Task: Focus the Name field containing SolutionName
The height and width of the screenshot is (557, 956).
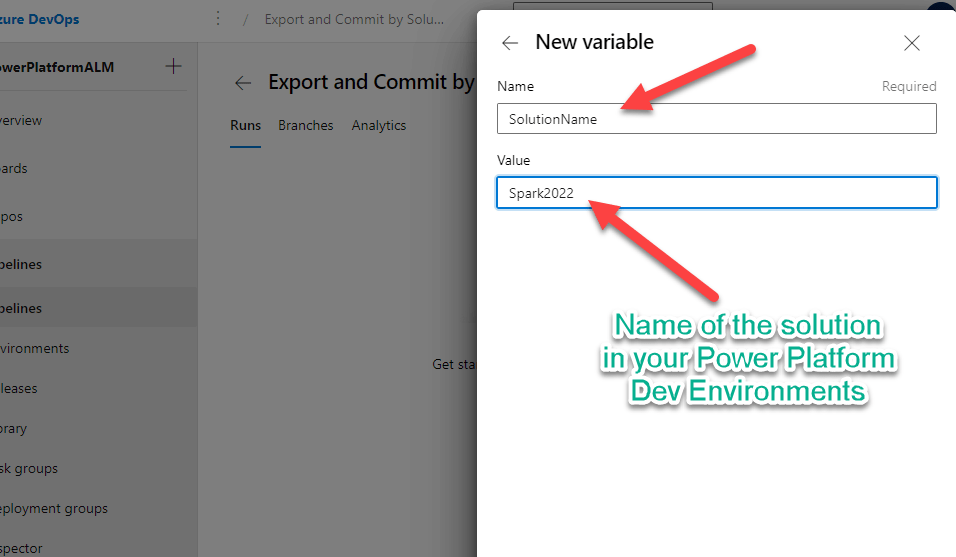Action: (716, 119)
